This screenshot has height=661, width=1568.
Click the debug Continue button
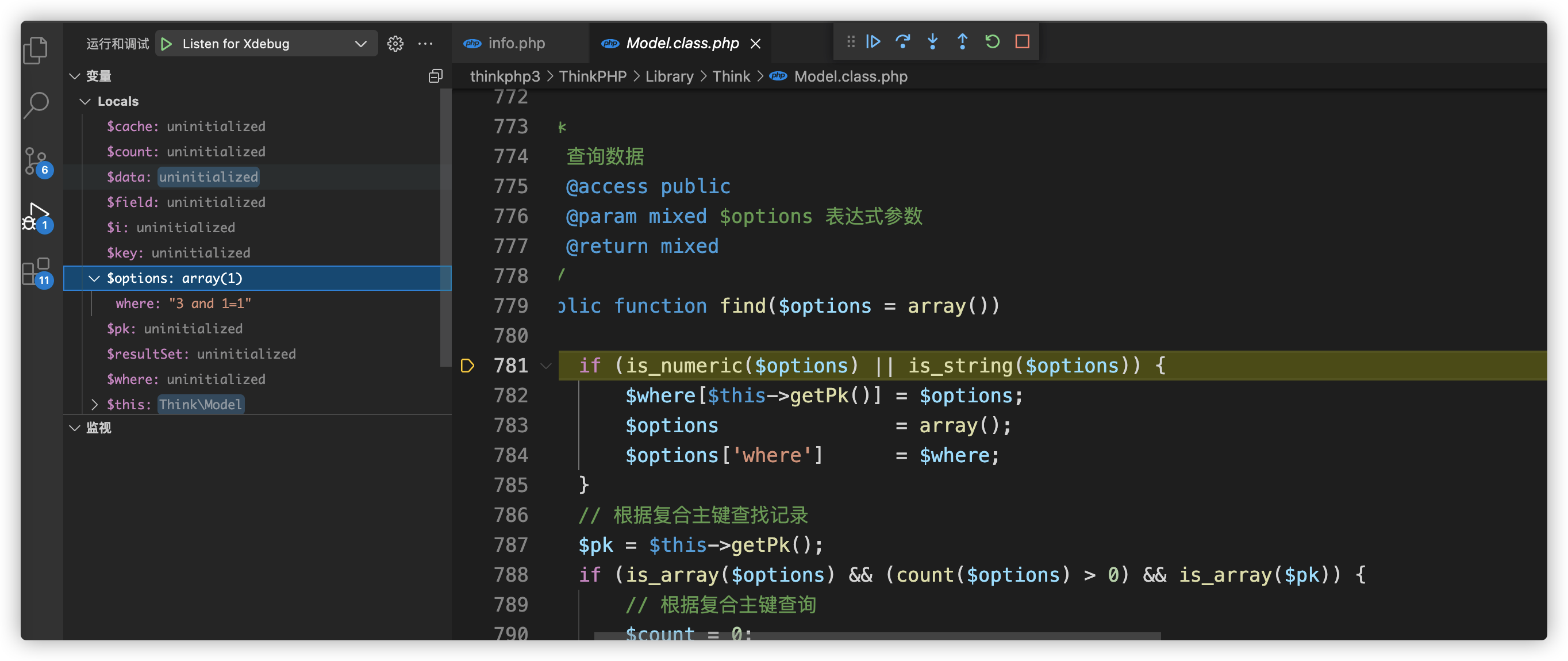(873, 42)
